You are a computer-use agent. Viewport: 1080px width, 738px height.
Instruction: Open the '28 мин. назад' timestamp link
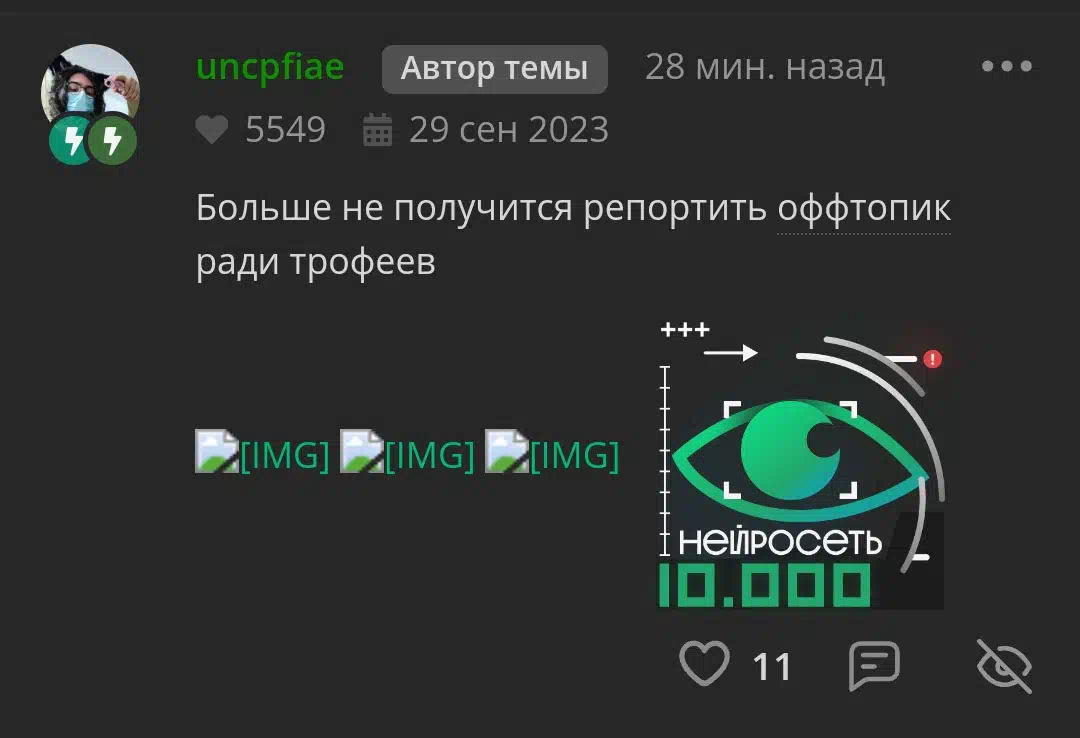click(765, 68)
